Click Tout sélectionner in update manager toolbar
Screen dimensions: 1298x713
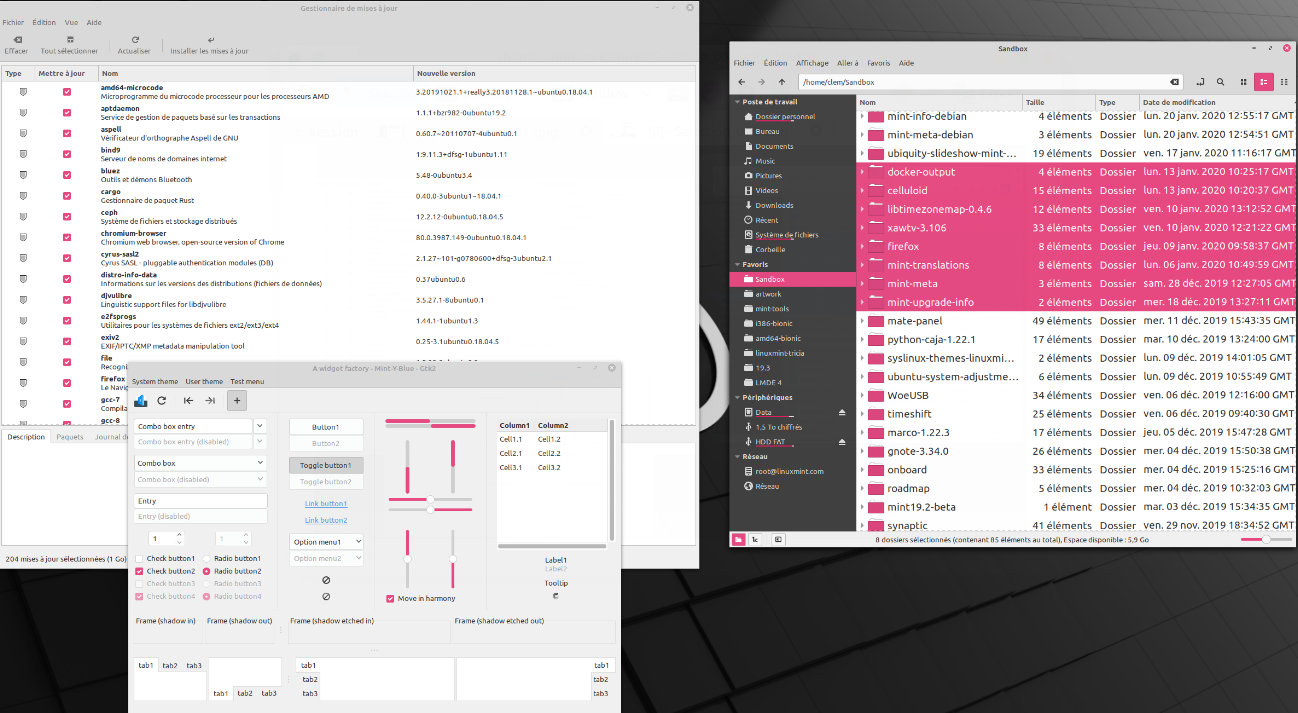click(x=69, y=40)
